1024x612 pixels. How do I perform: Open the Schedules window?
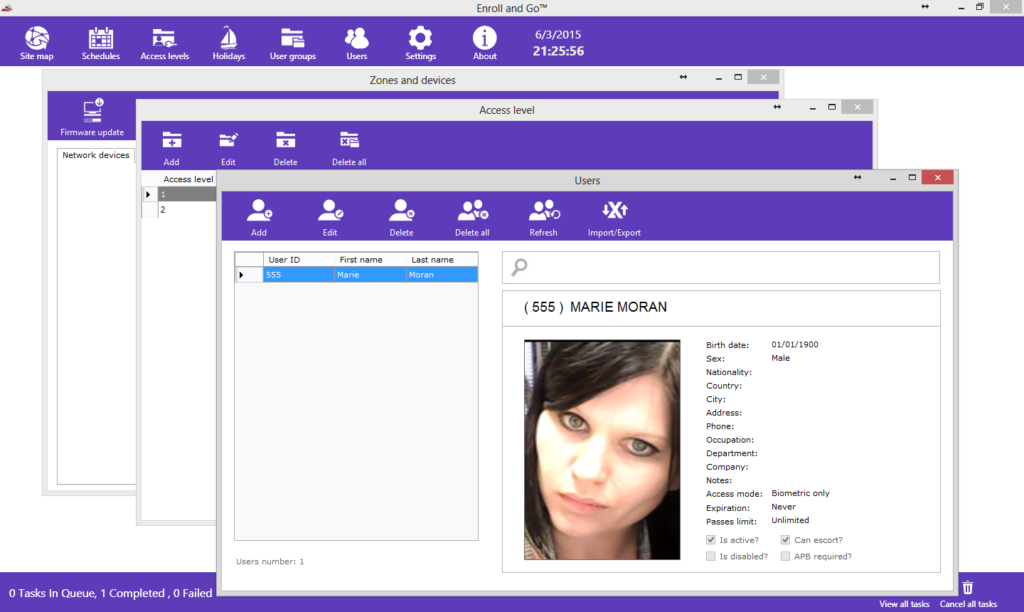[x=100, y=41]
